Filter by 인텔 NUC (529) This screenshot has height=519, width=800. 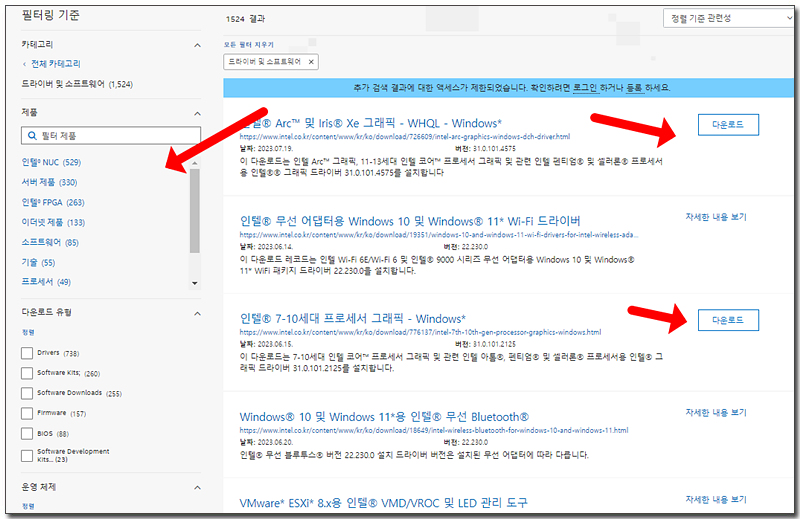[51, 162]
